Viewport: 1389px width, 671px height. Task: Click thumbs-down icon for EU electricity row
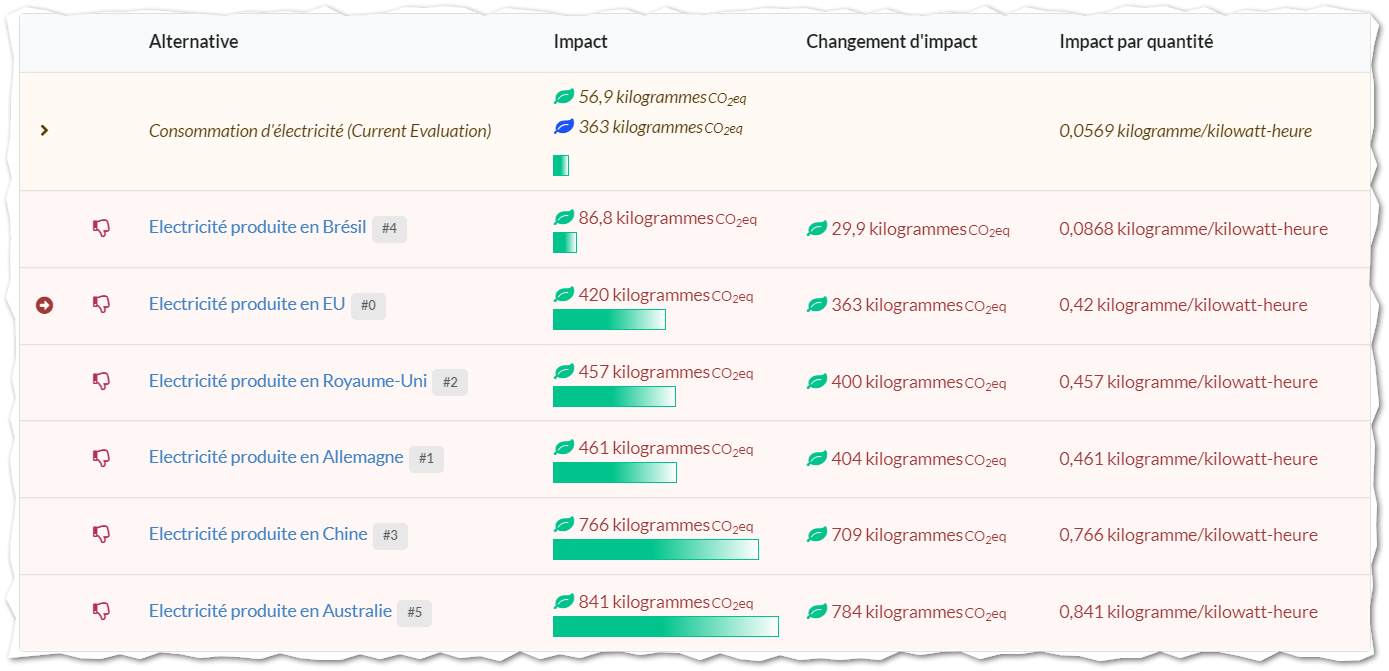tap(101, 304)
